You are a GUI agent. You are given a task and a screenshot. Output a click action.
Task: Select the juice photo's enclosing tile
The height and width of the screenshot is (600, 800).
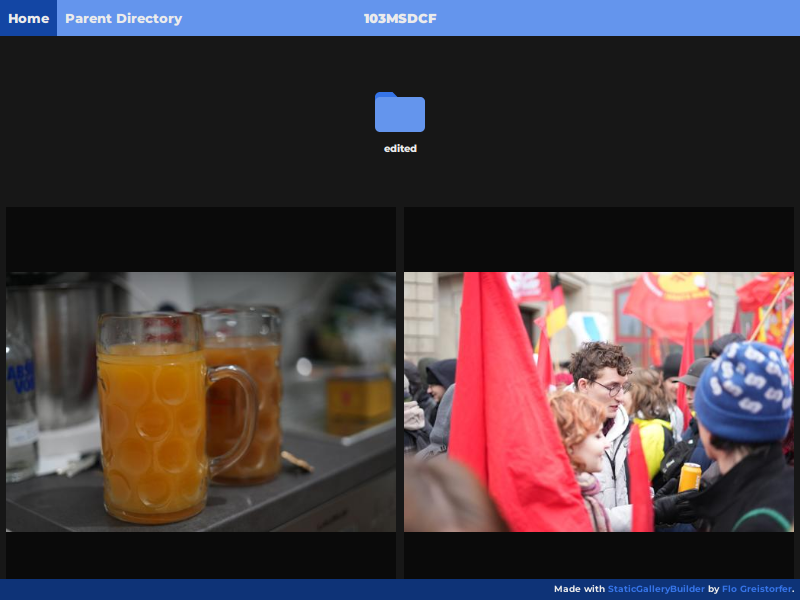pyautogui.click(x=200, y=400)
